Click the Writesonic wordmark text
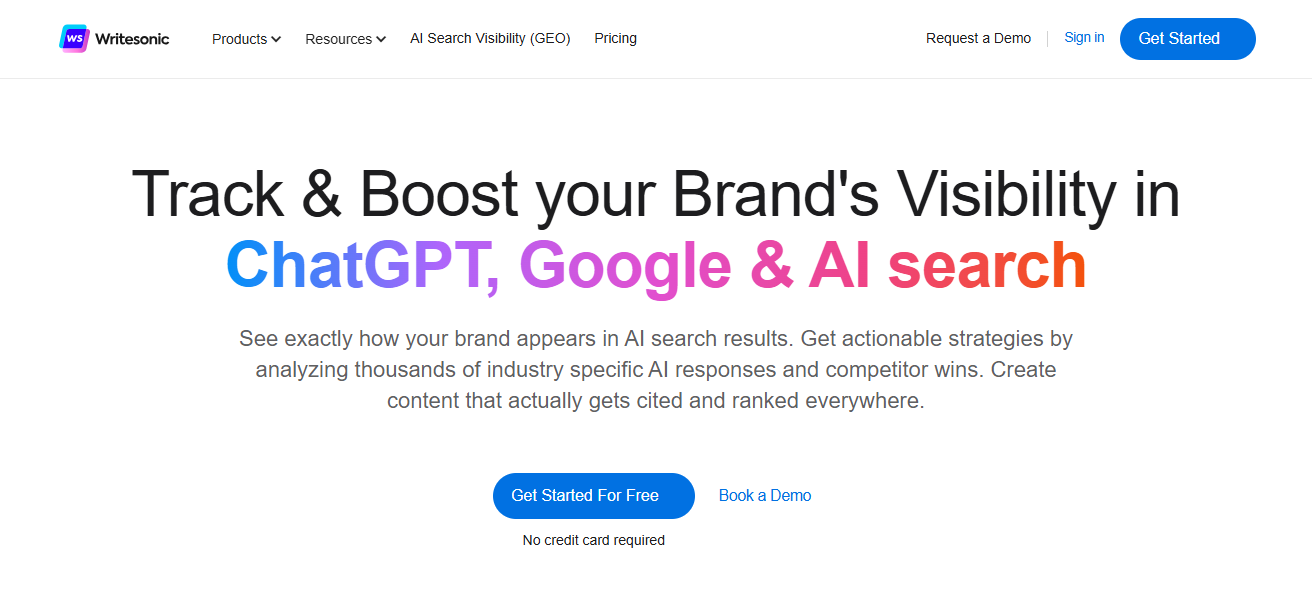Screen dimensions: 1312x599 coord(132,39)
